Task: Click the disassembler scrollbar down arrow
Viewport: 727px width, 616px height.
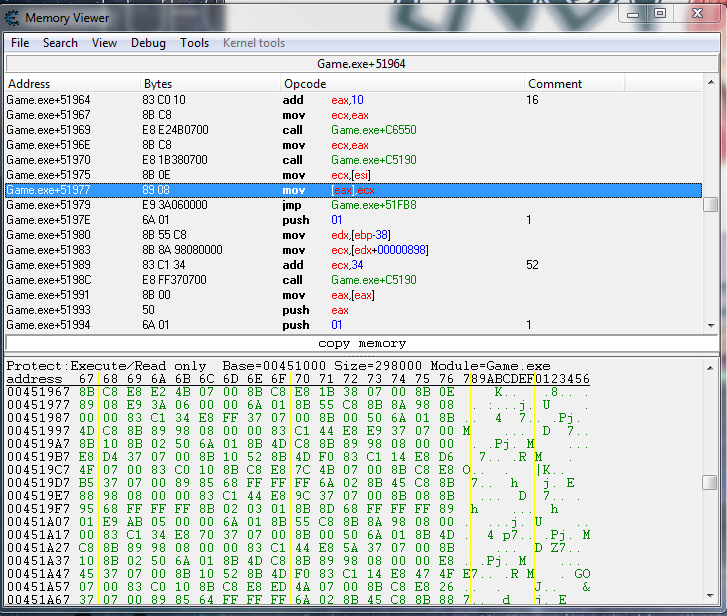Action: pos(710,325)
